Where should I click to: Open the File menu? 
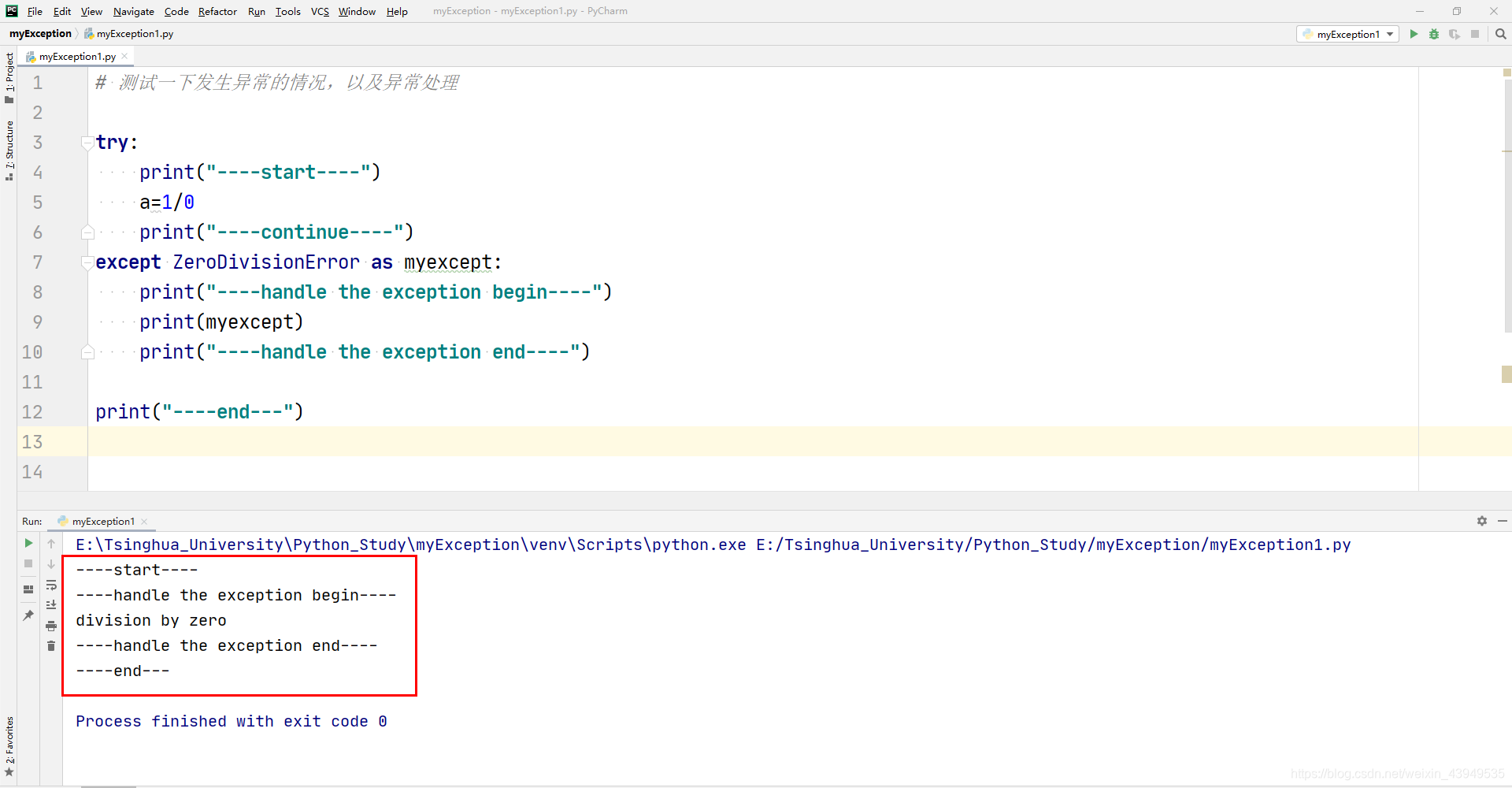coord(35,11)
